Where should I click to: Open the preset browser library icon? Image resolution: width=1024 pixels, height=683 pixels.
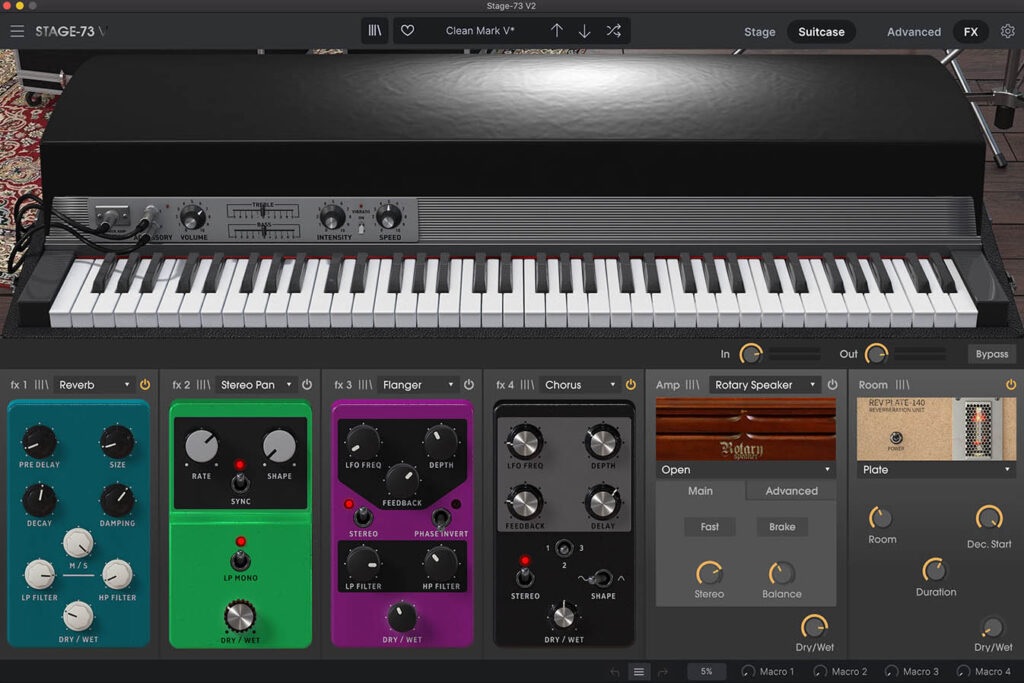pyautogui.click(x=375, y=31)
